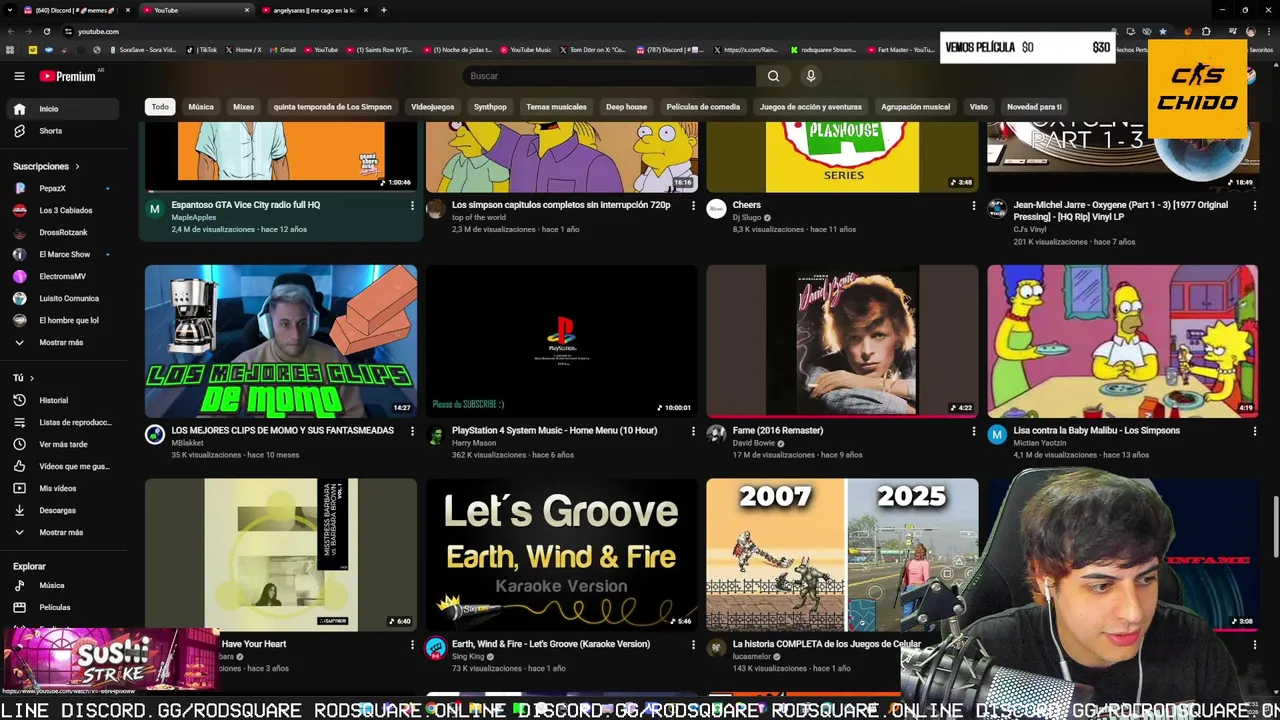Viewport: 1280px width, 720px height.
Task: Open the YouTube Music bookmark
Action: pyautogui.click(x=526, y=49)
